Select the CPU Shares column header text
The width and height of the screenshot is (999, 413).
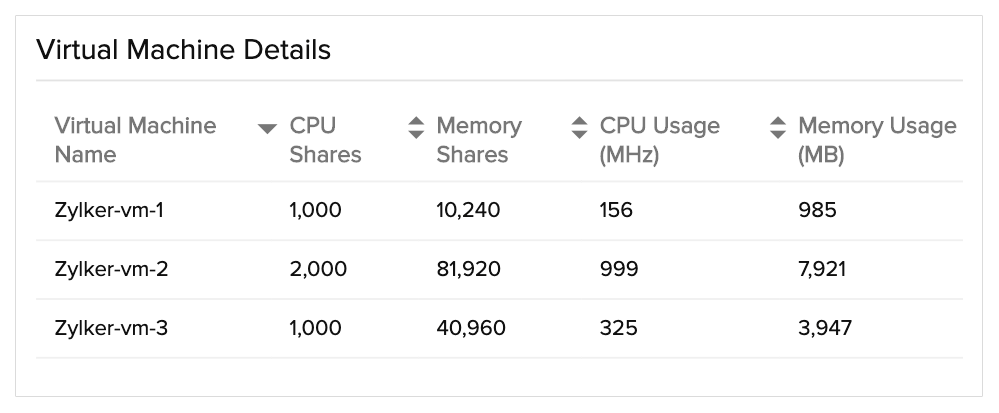pyautogui.click(x=325, y=140)
